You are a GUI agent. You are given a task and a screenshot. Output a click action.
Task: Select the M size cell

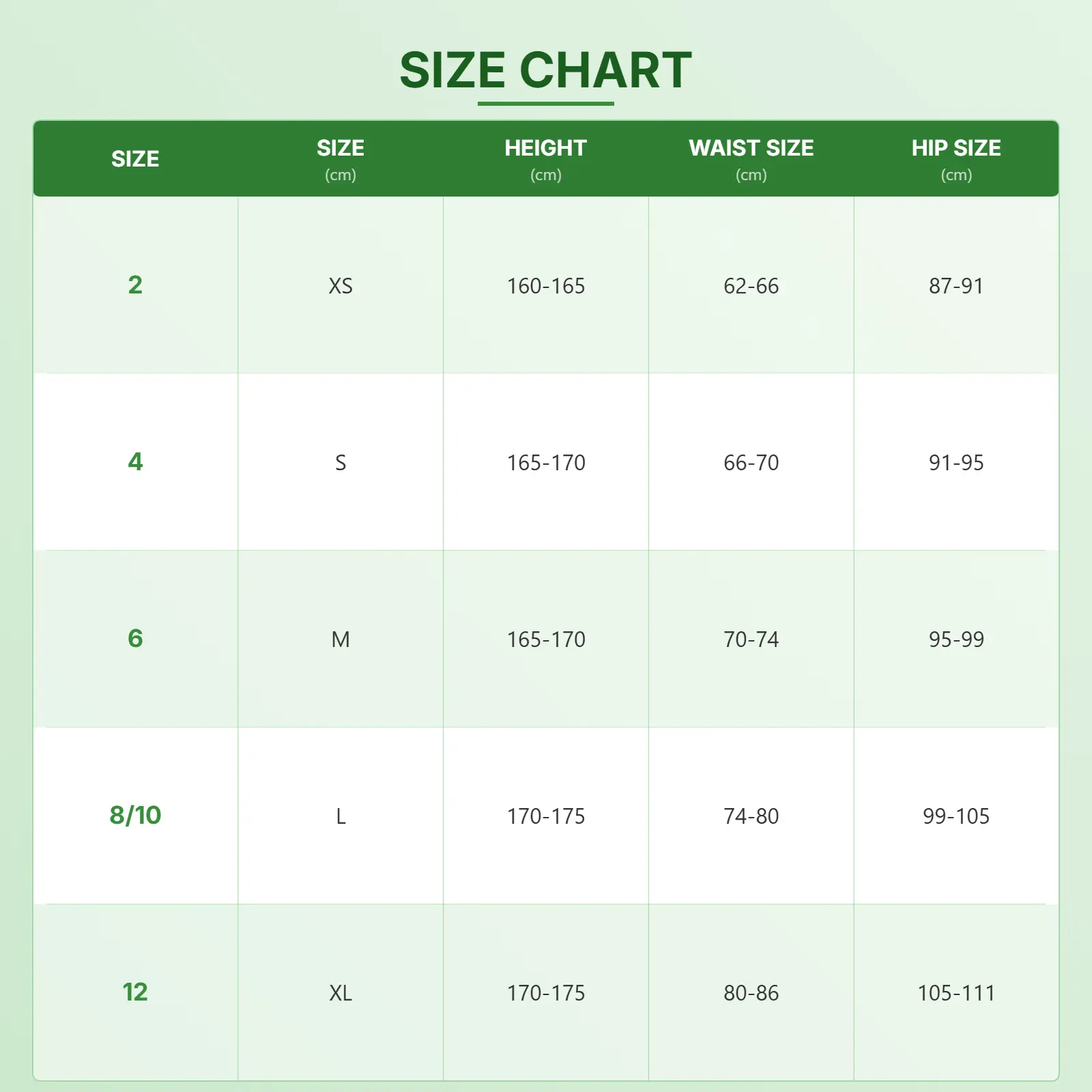click(341, 638)
